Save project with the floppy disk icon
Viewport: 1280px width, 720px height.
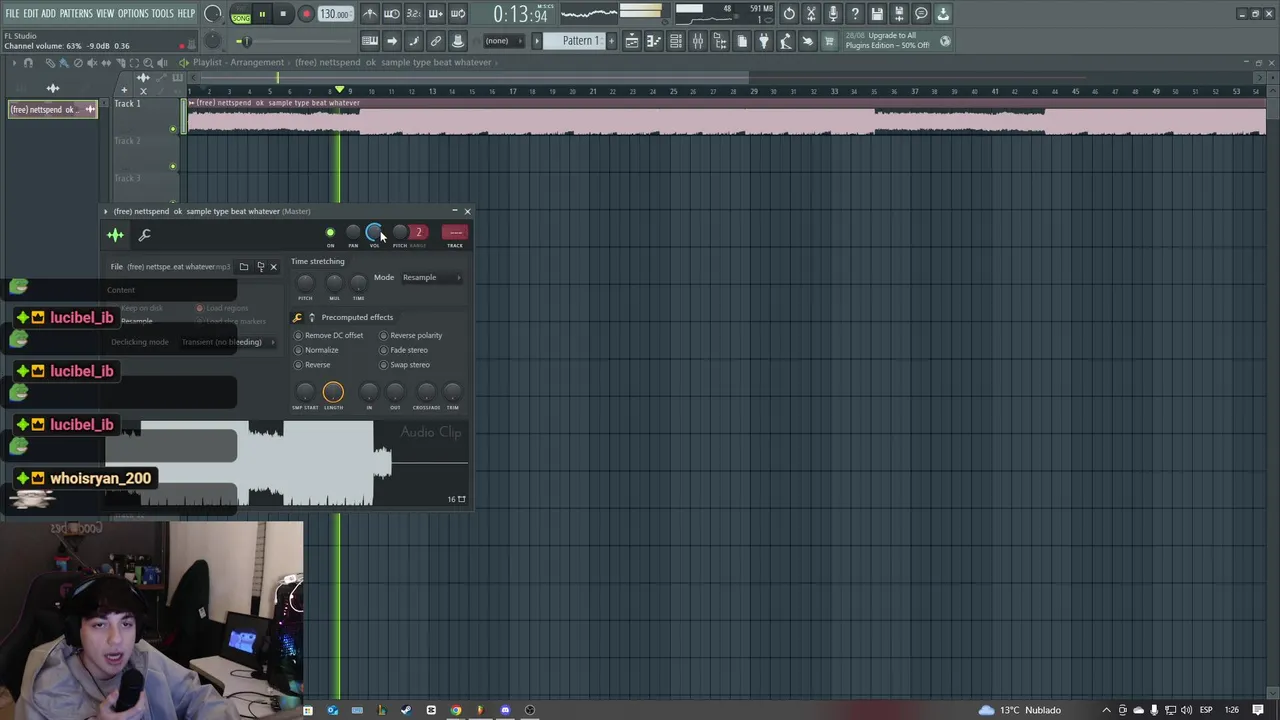click(x=877, y=14)
